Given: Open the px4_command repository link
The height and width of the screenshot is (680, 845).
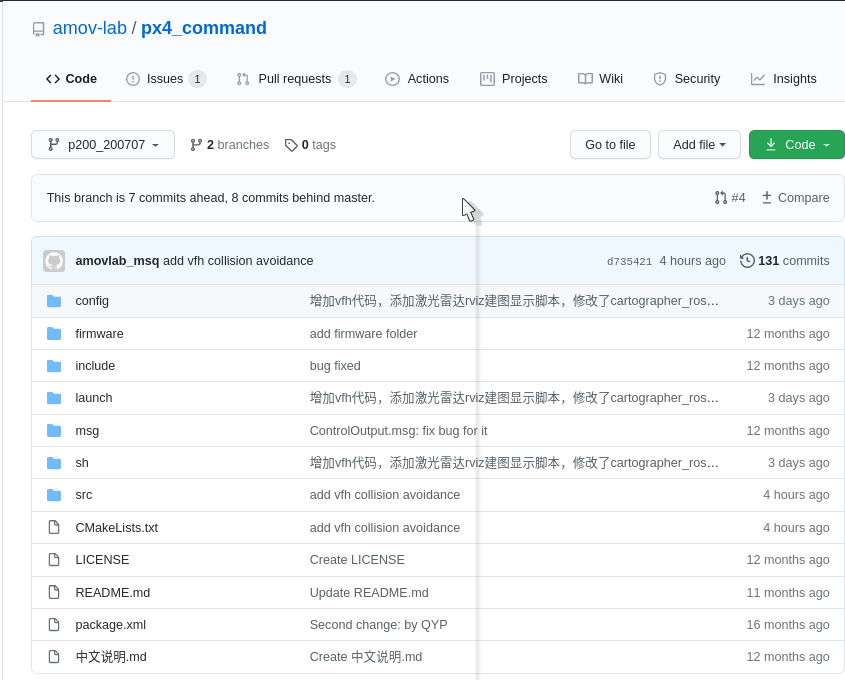Looking at the screenshot, I should (204, 28).
